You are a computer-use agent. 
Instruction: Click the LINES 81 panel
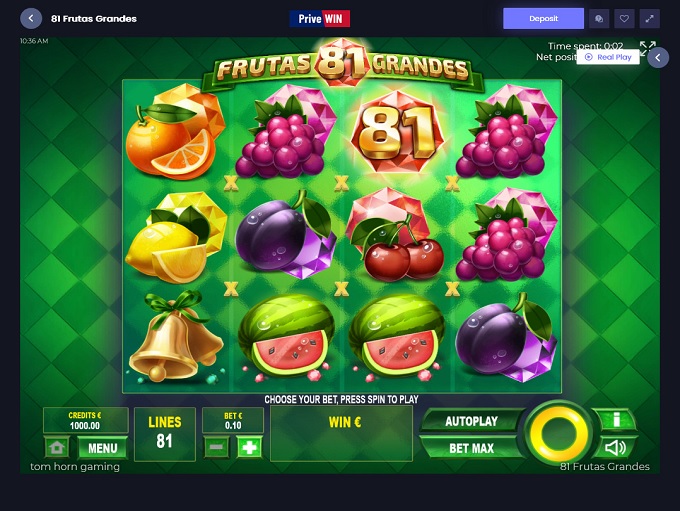[x=165, y=434]
